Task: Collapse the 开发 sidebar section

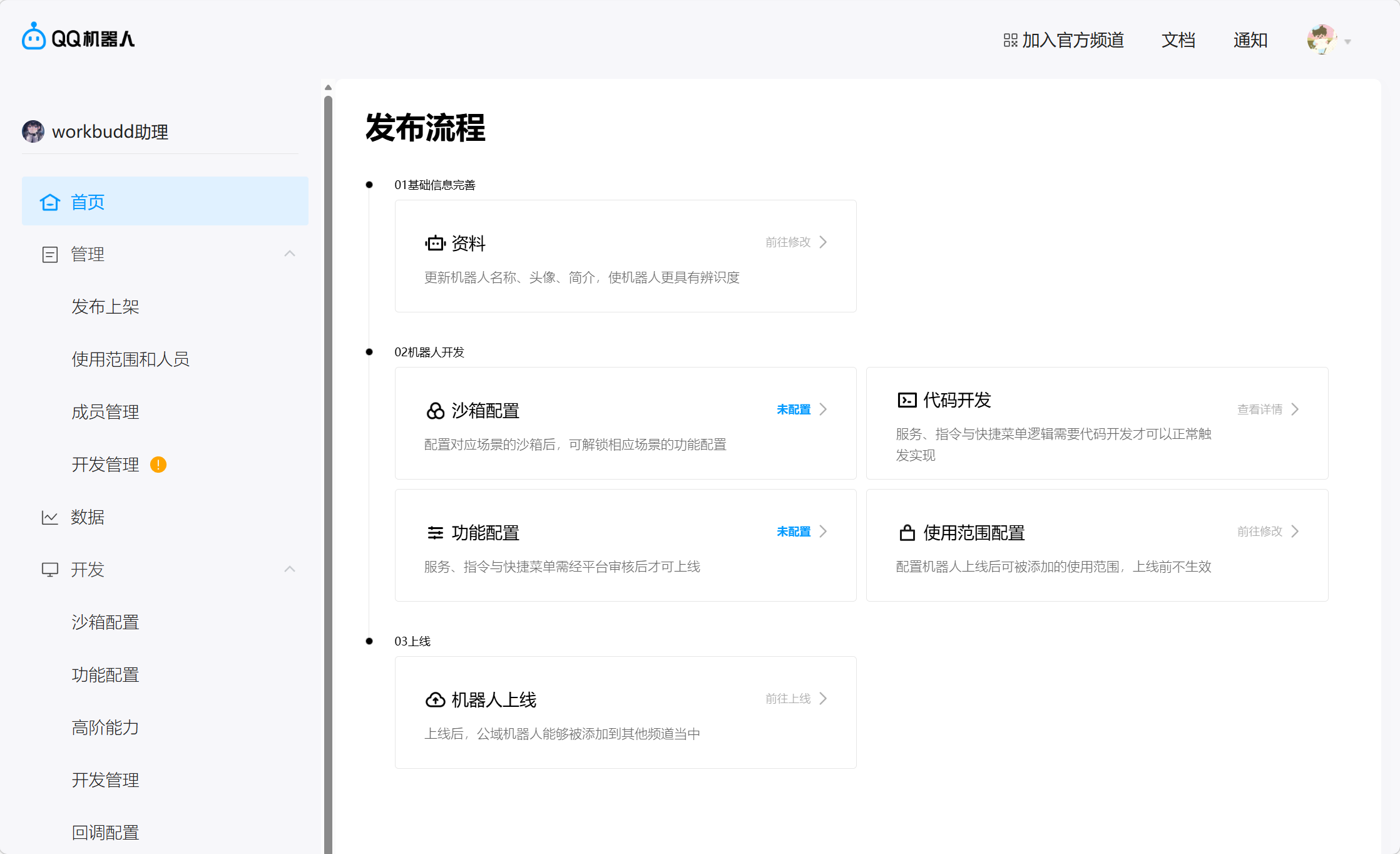Action: point(289,569)
